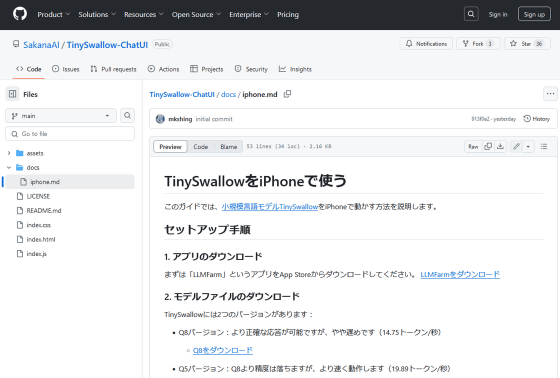Open the Security tab
The height and width of the screenshot is (378, 560).
click(251, 69)
